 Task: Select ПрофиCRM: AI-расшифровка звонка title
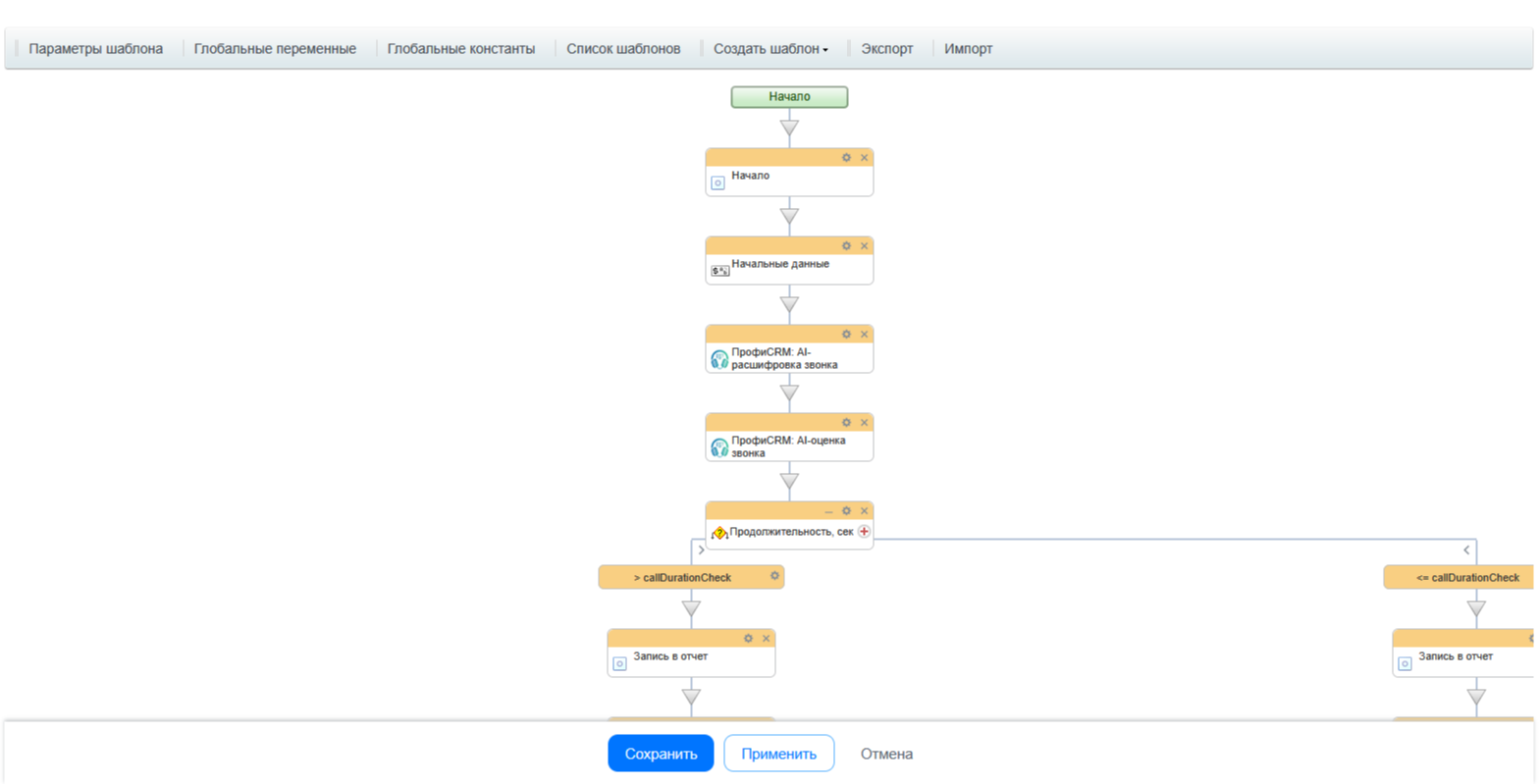point(785,358)
